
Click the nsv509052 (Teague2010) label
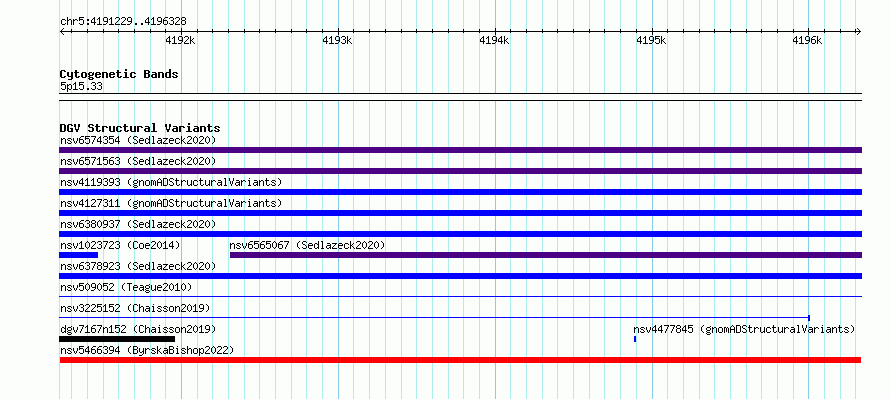coord(126,287)
